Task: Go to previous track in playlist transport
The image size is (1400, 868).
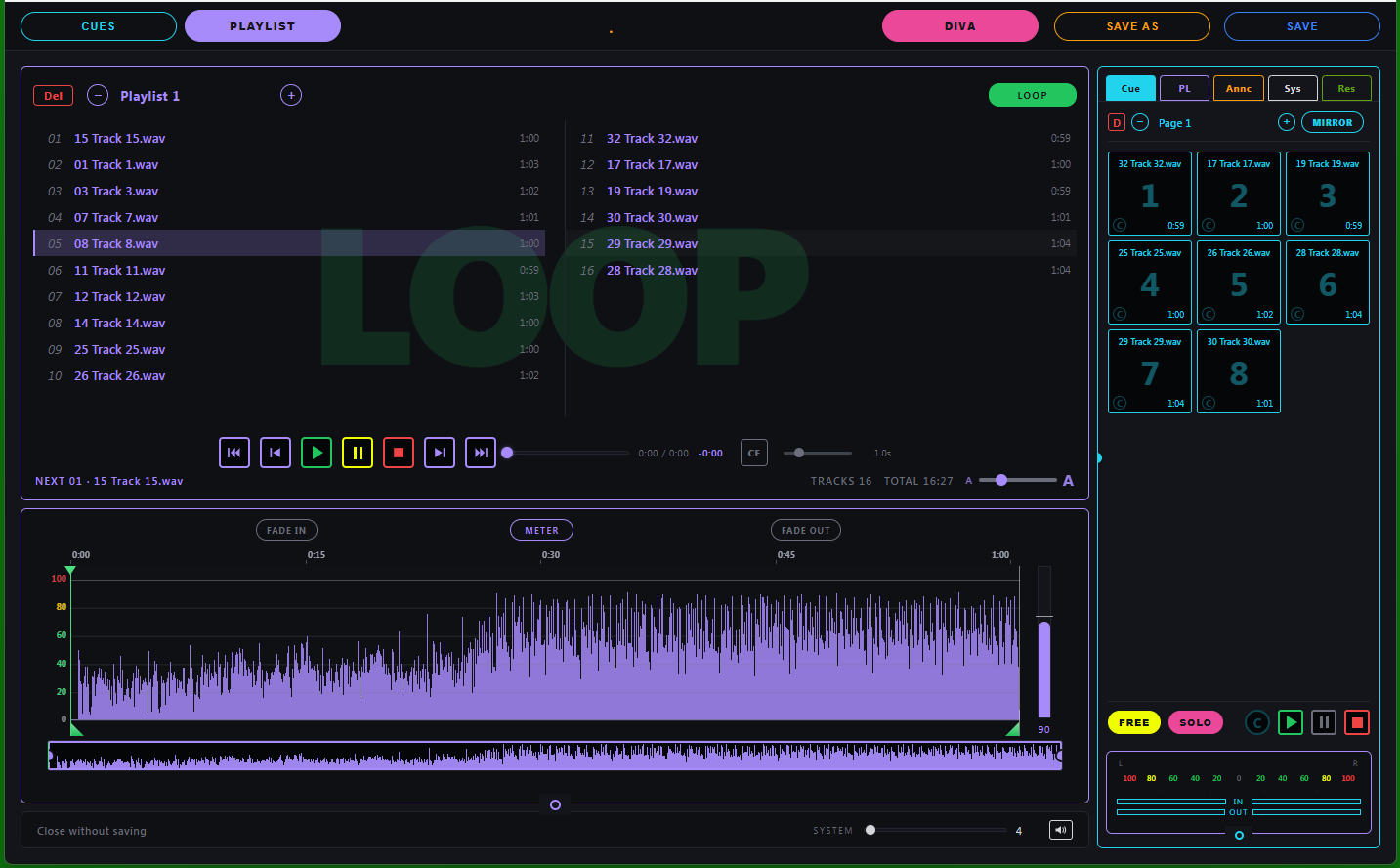Action: [x=276, y=453]
